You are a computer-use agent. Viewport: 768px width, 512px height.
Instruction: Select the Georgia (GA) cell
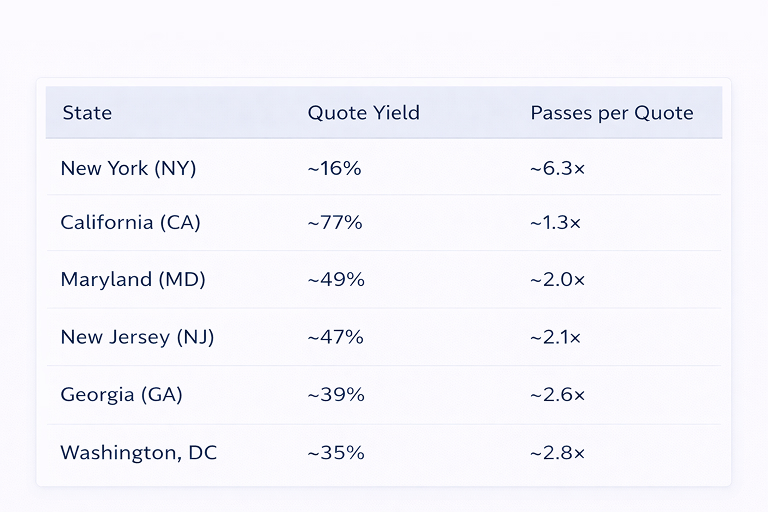(121, 395)
